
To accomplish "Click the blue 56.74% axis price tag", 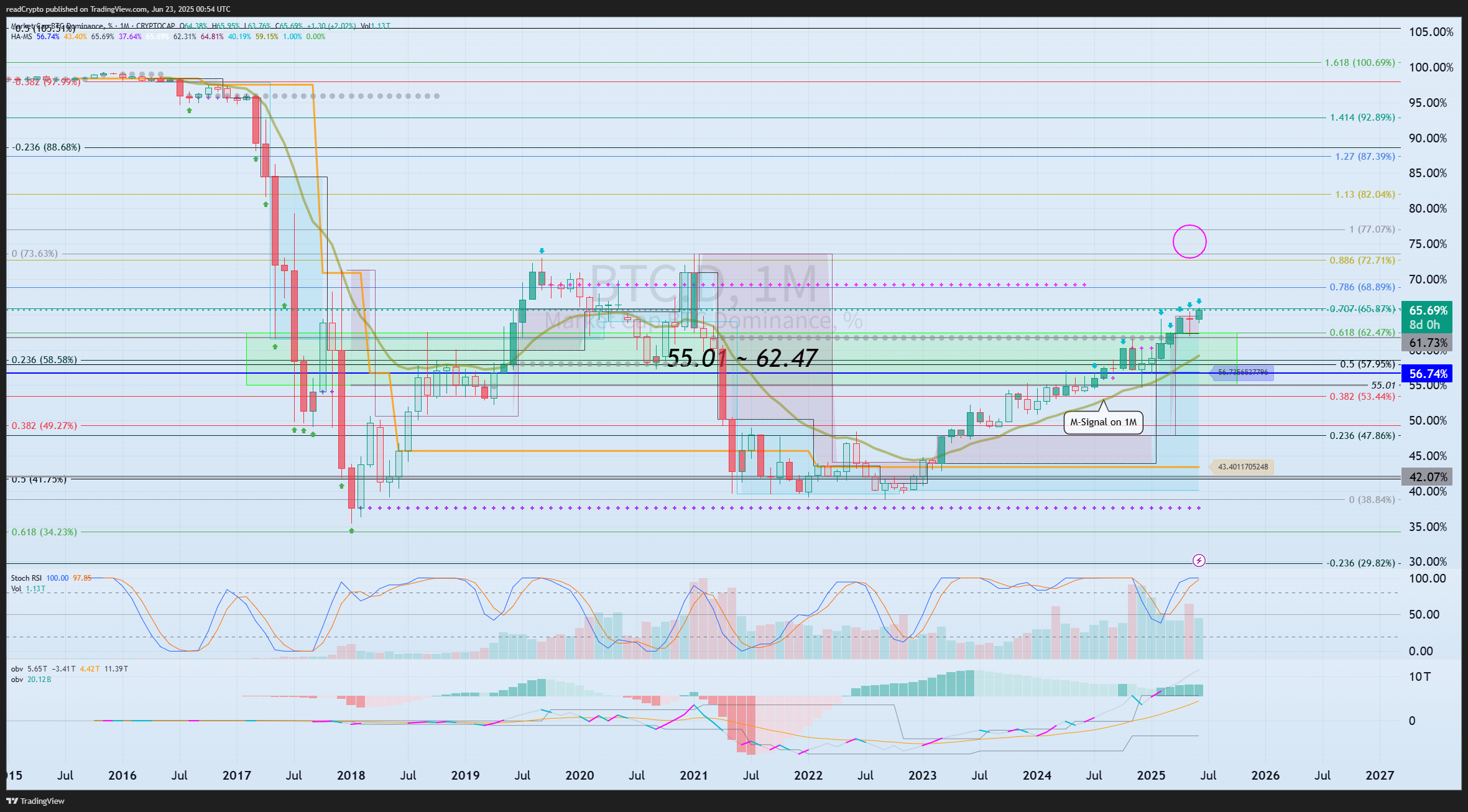I will pos(1427,374).
